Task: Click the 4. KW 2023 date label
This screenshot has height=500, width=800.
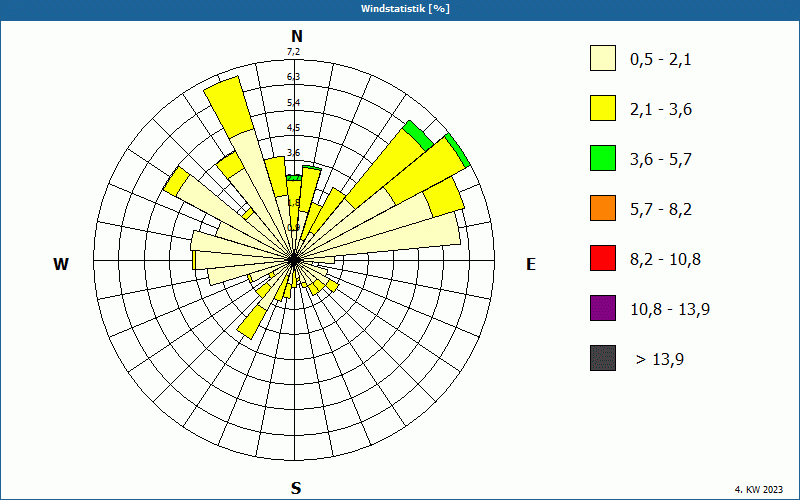Action: (x=759, y=490)
